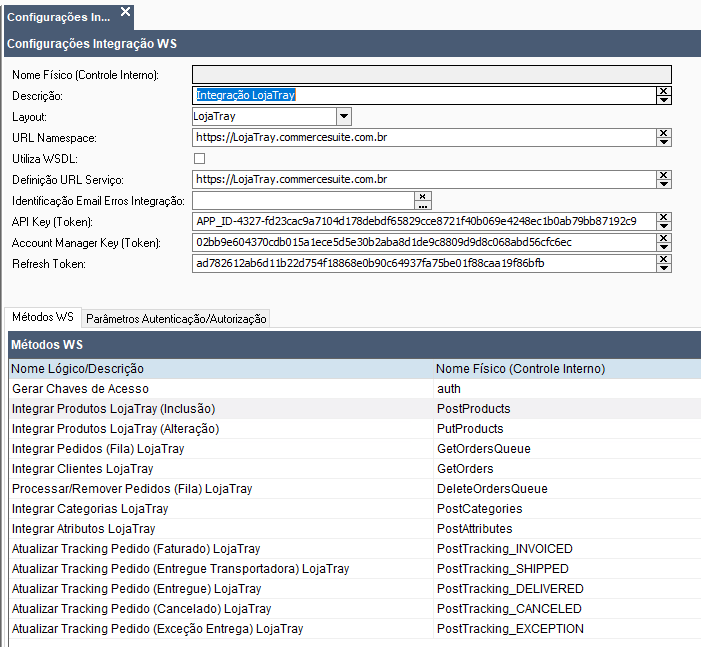Clear the Definição URL Serviço field with its X icon
Screen dimensions: 701x647
pos(663,175)
